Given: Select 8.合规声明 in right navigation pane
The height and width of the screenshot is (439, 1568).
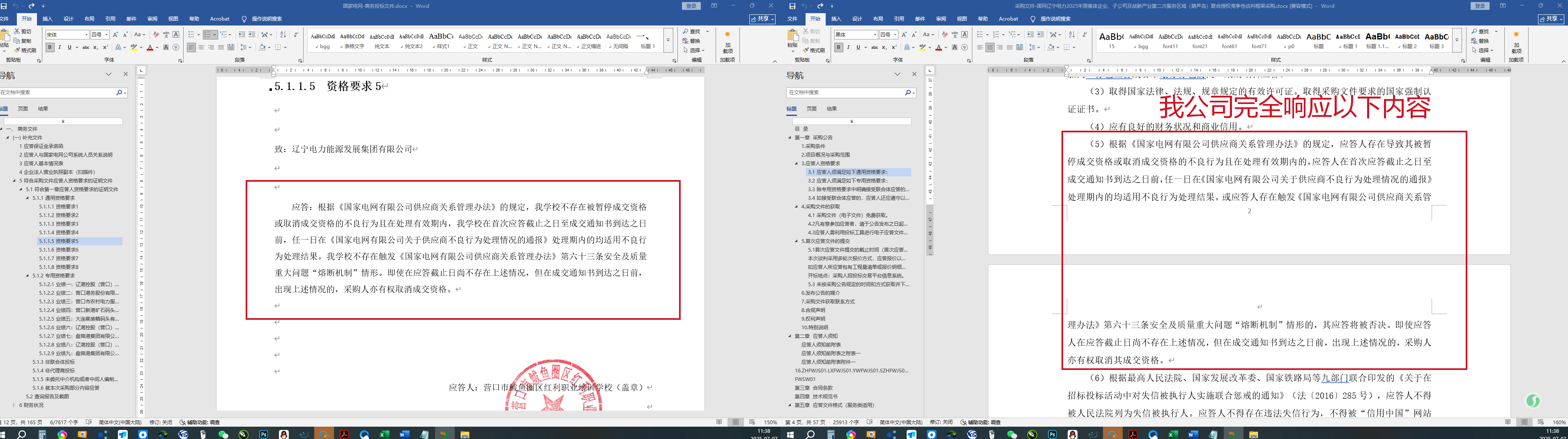Looking at the screenshot, I should click(x=813, y=310).
